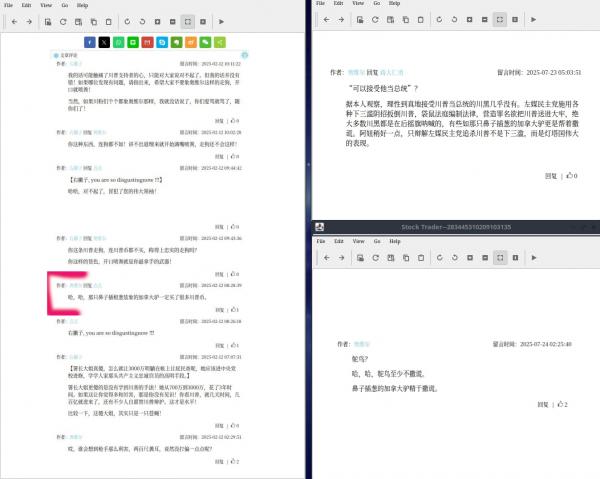
Task: Open the View menu in top-right window
Action: [x=359, y=4]
